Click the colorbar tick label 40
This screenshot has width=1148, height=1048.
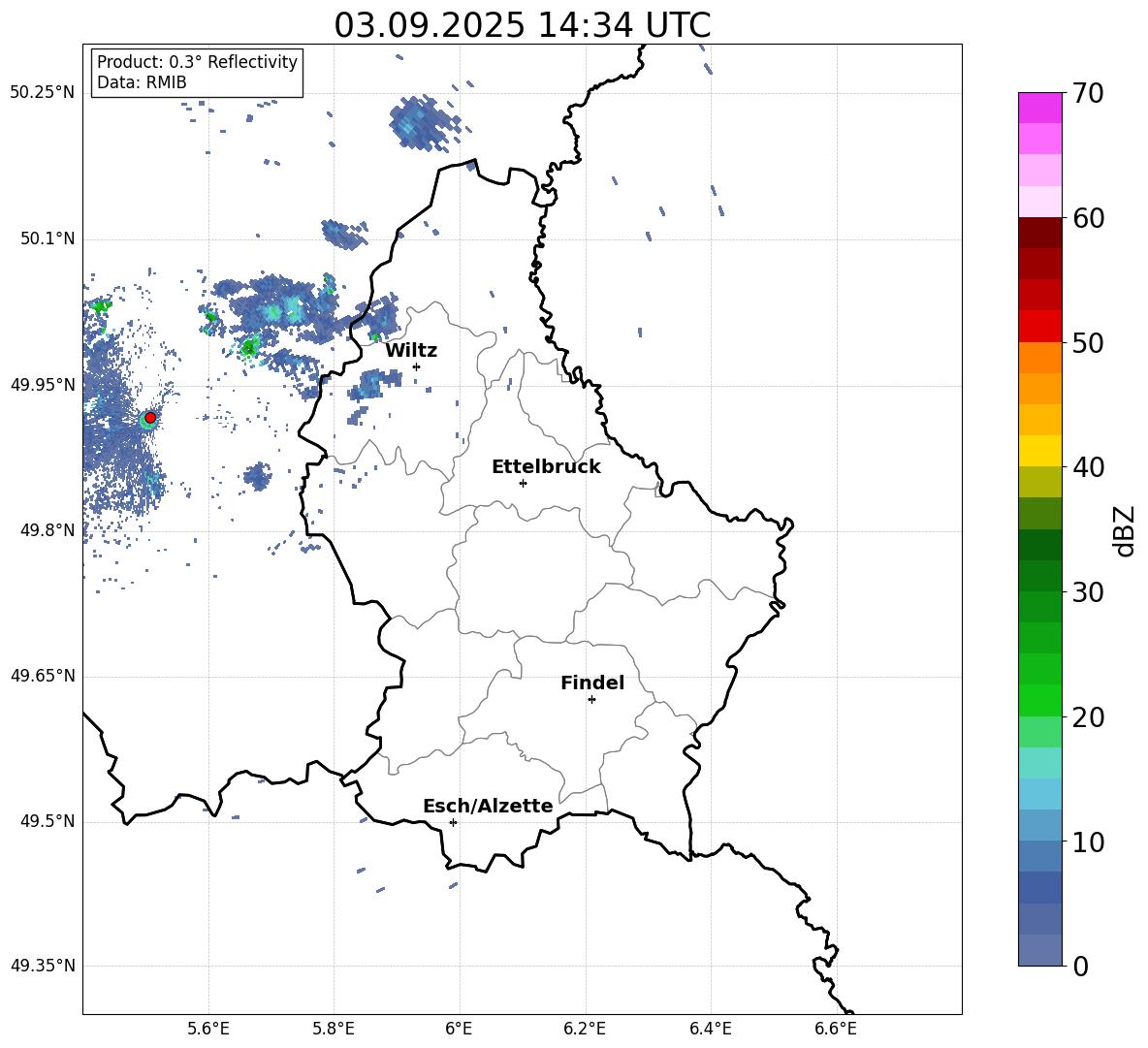pyautogui.click(x=1088, y=467)
